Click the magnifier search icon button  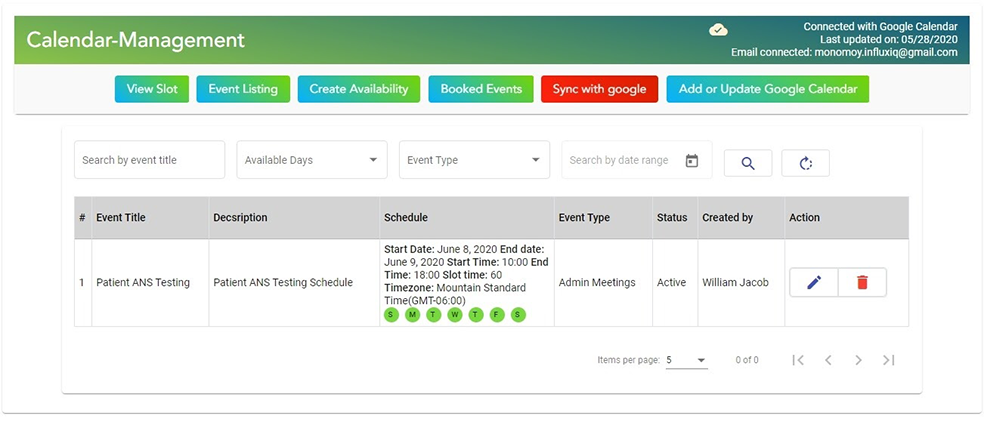(747, 163)
